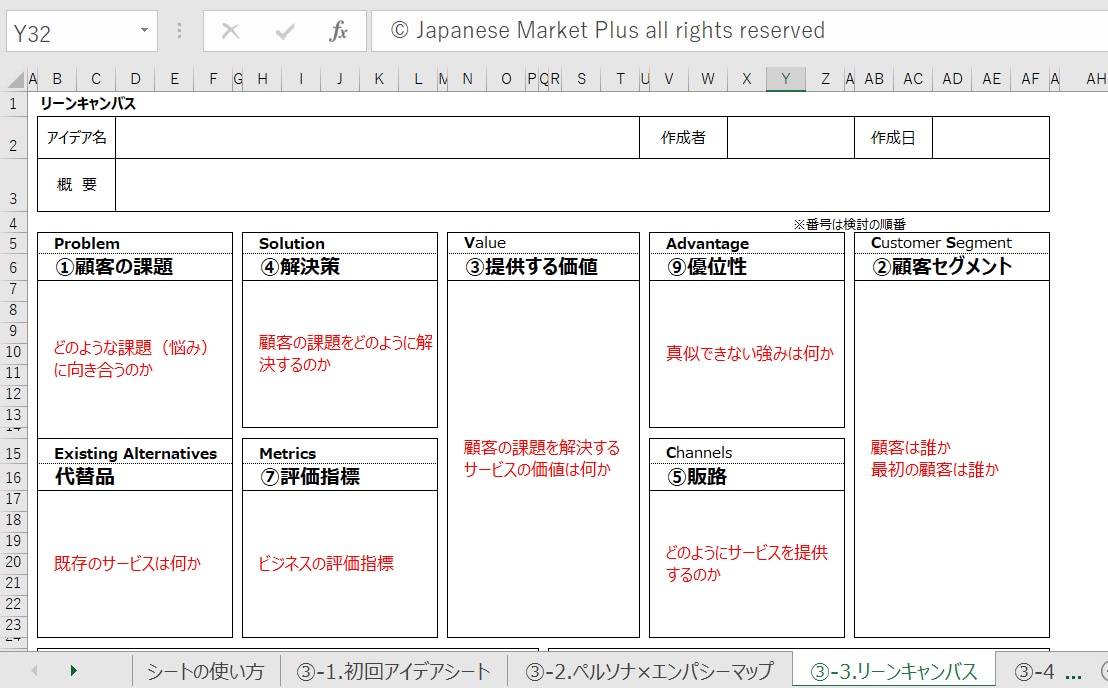
Task: Click the Existing Alternatives header cell
Action: pos(135,453)
